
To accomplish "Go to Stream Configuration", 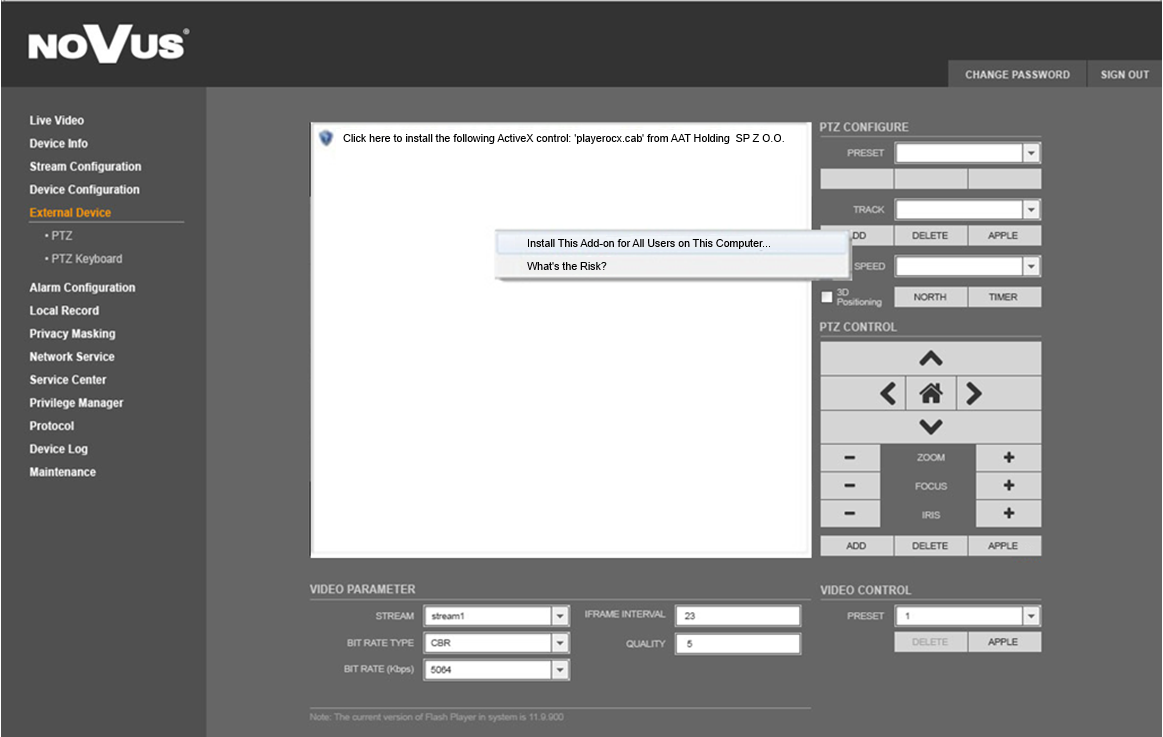I will tap(85, 166).
